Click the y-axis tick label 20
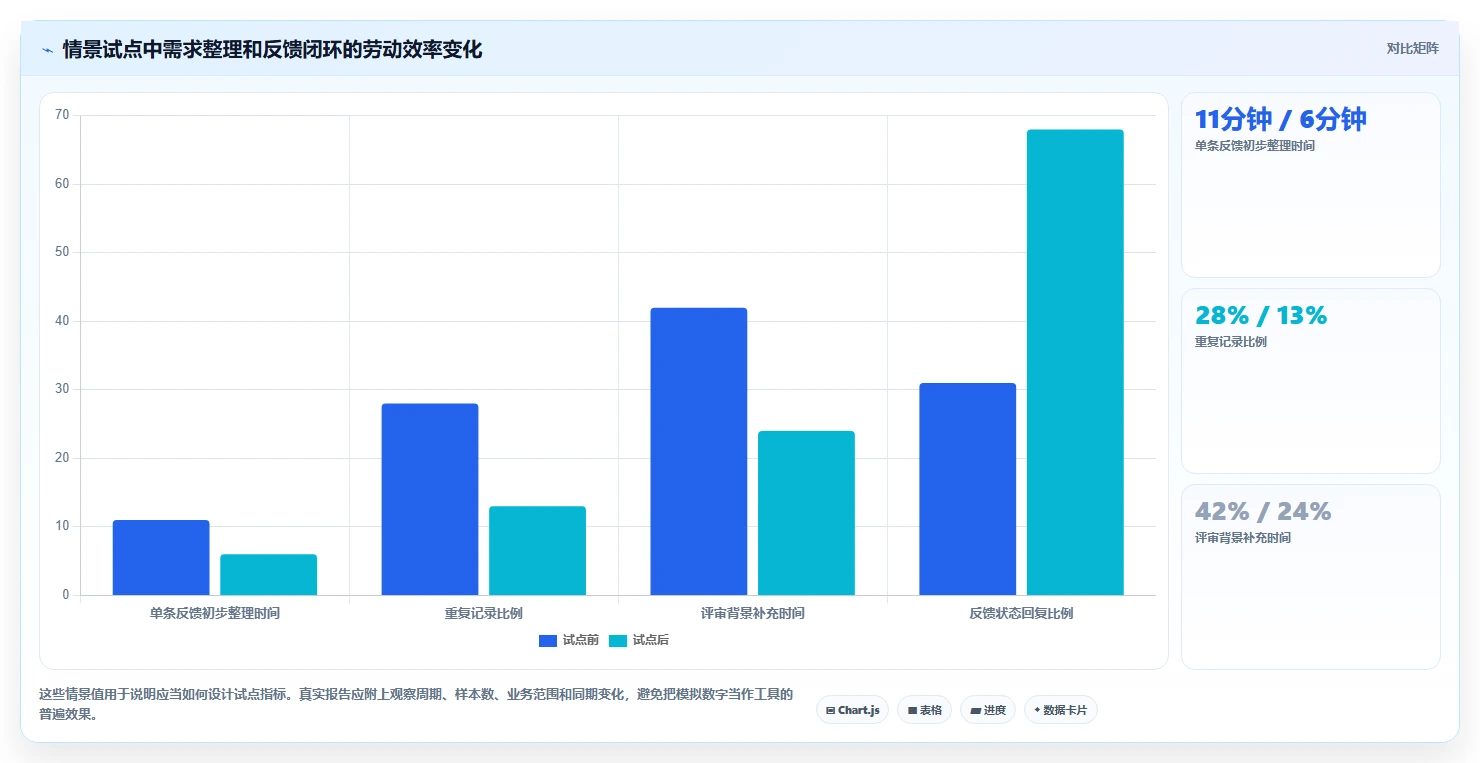This screenshot has width=1480, height=763. 62,458
